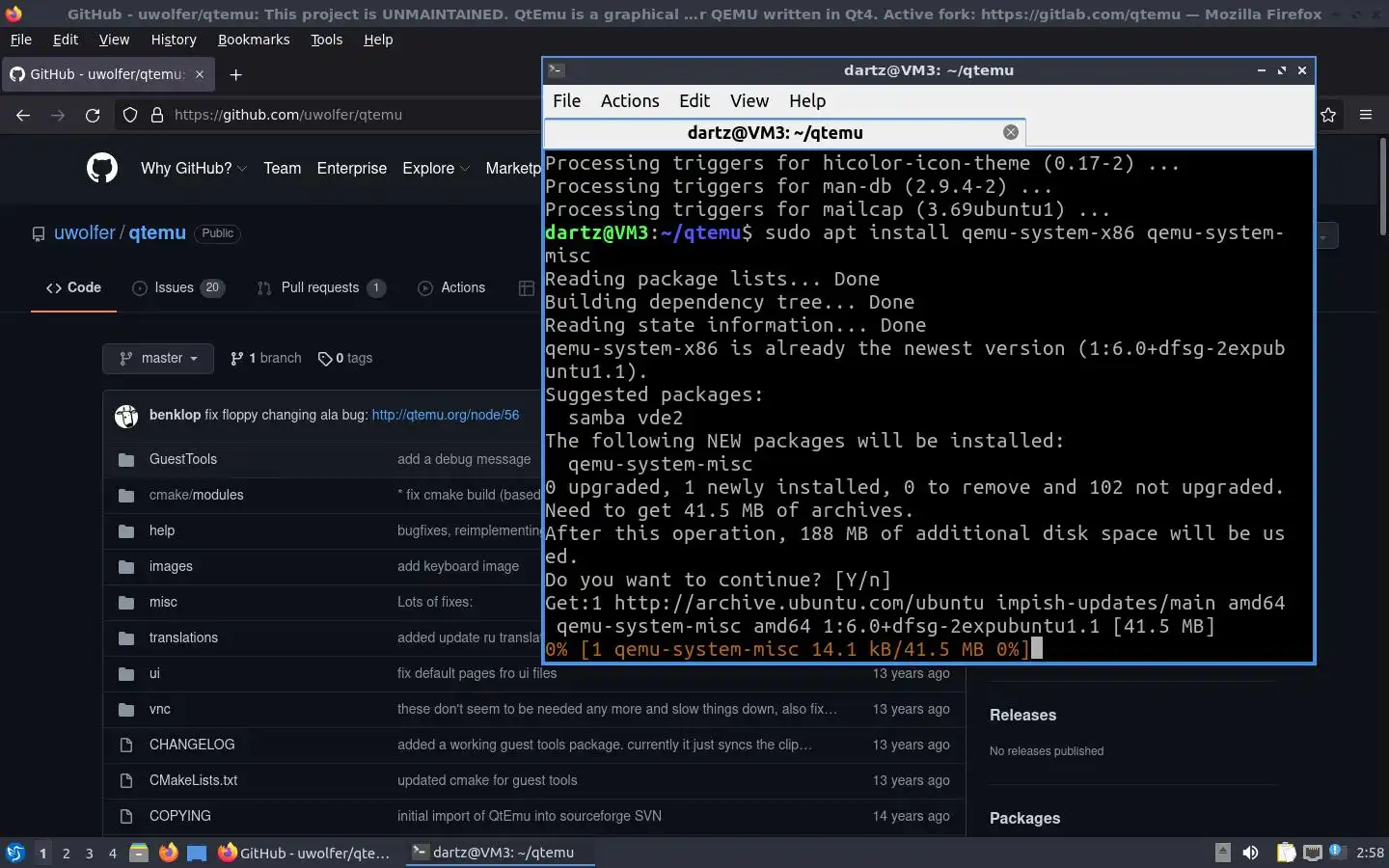
Task: Open the translations folder
Action: [183, 637]
